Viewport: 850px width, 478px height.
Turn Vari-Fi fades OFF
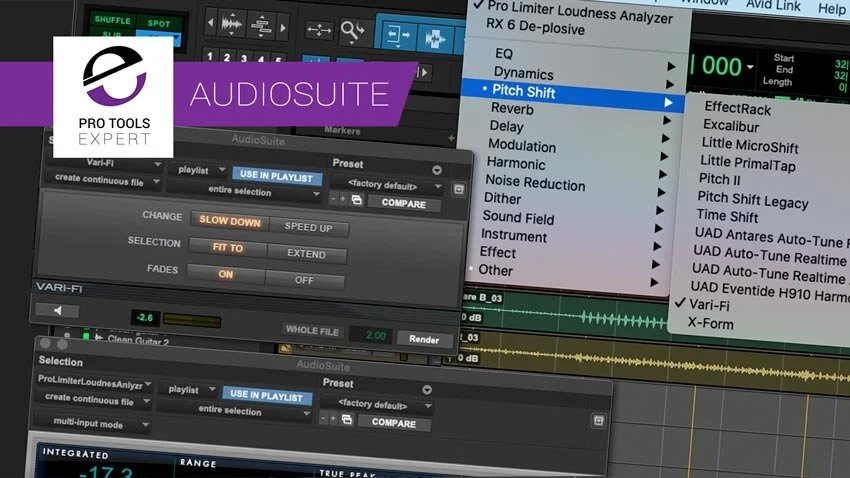304,280
